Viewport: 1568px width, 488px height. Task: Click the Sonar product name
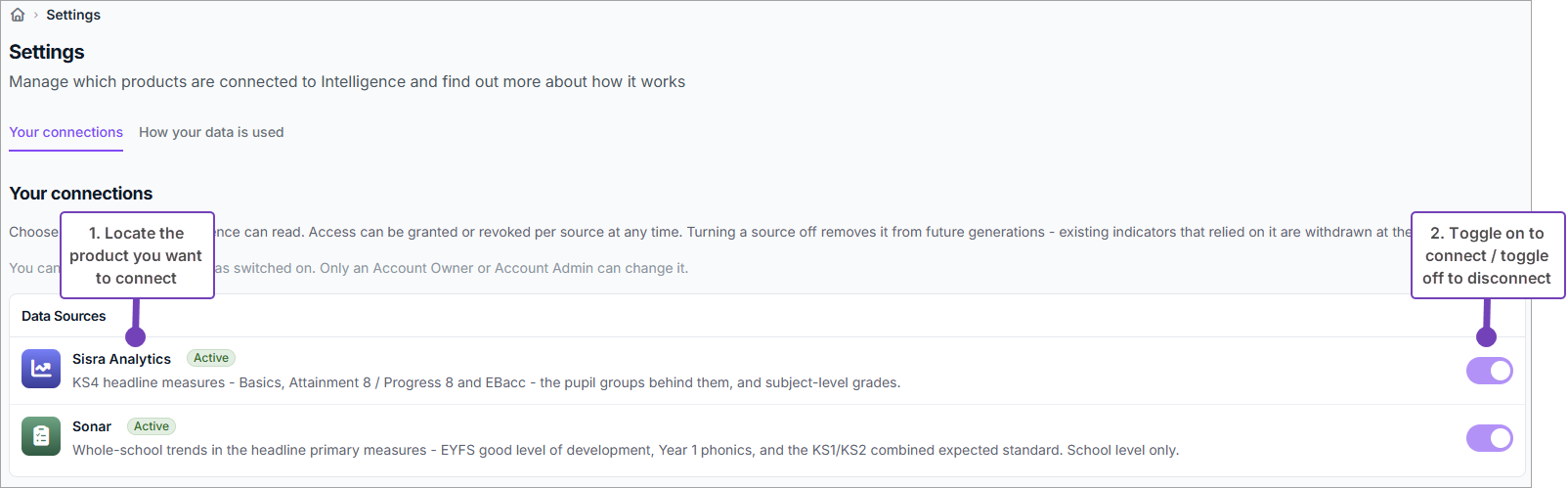tap(92, 426)
